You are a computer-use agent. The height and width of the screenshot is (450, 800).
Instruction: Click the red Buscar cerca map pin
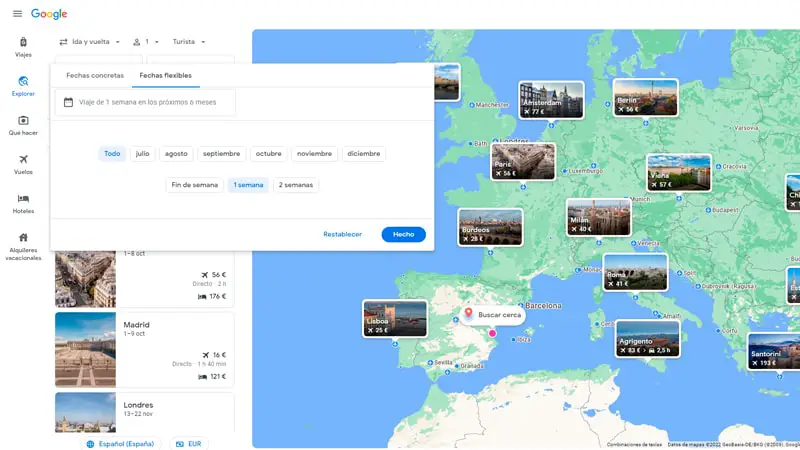coord(468,313)
